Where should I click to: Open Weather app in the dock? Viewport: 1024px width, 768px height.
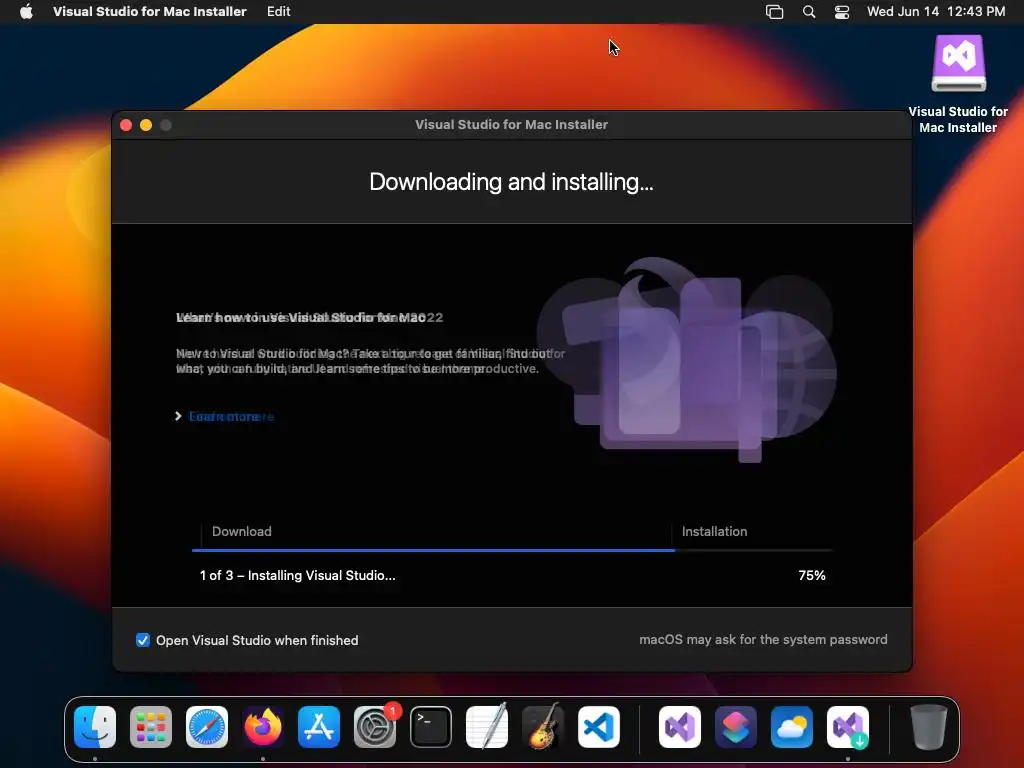[792, 727]
